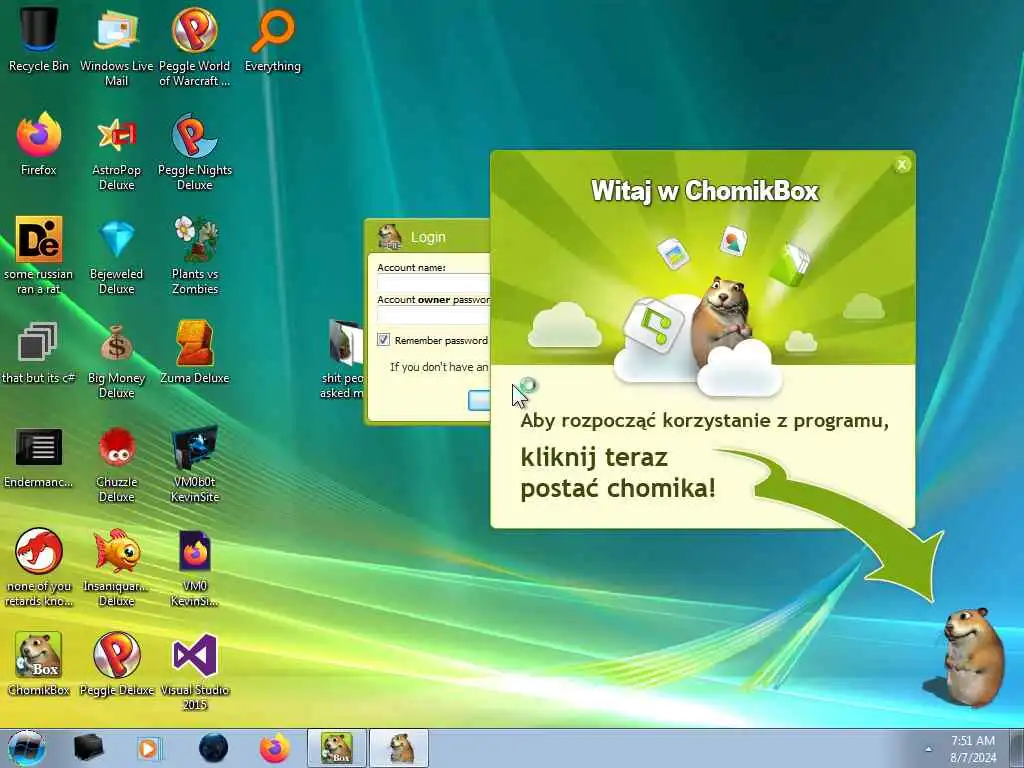Open the Everything search icon
The width and height of the screenshot is (1024, 768).
pyautogui.click(x=273, y=39)
